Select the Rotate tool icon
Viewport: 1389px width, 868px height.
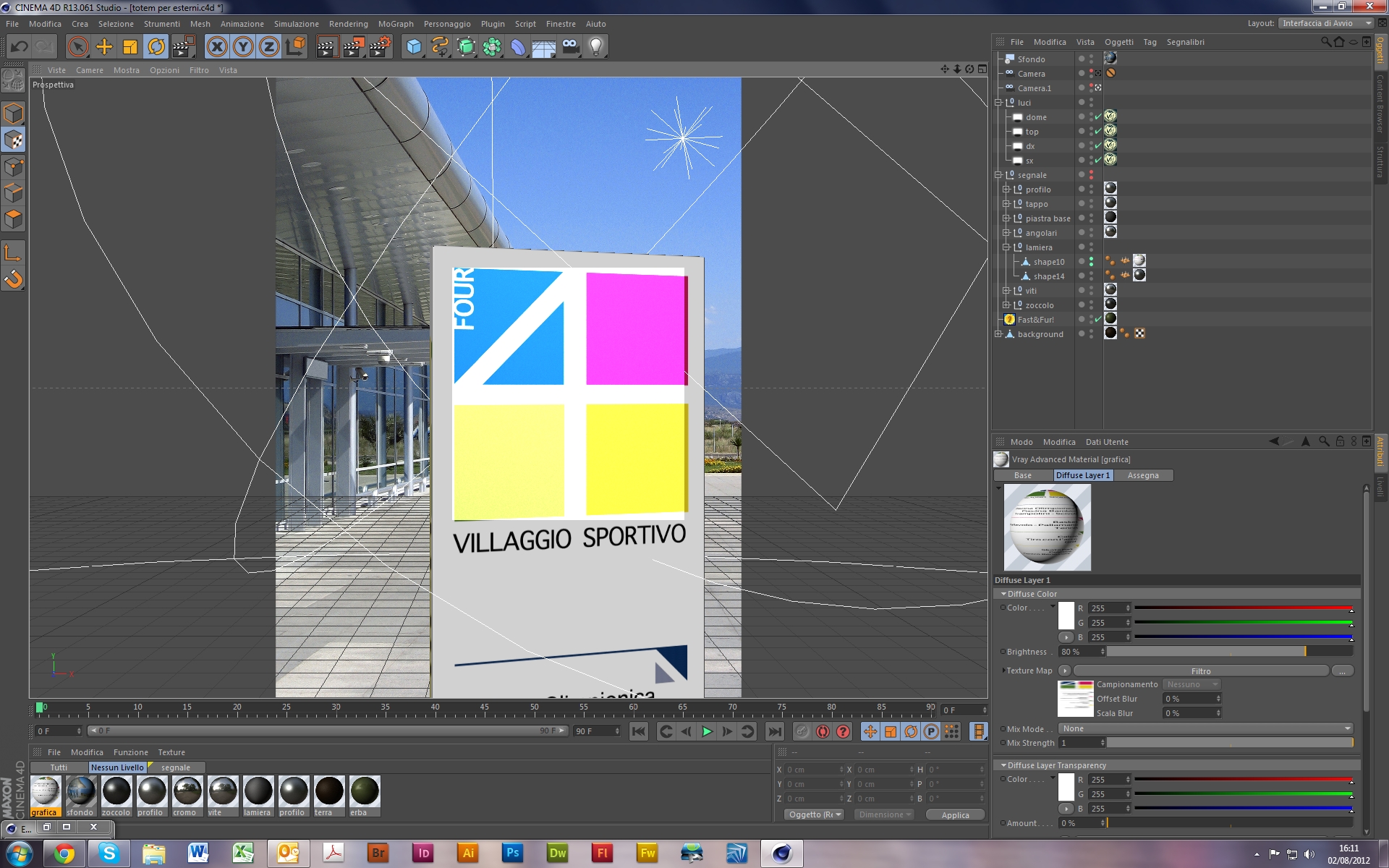156,47
